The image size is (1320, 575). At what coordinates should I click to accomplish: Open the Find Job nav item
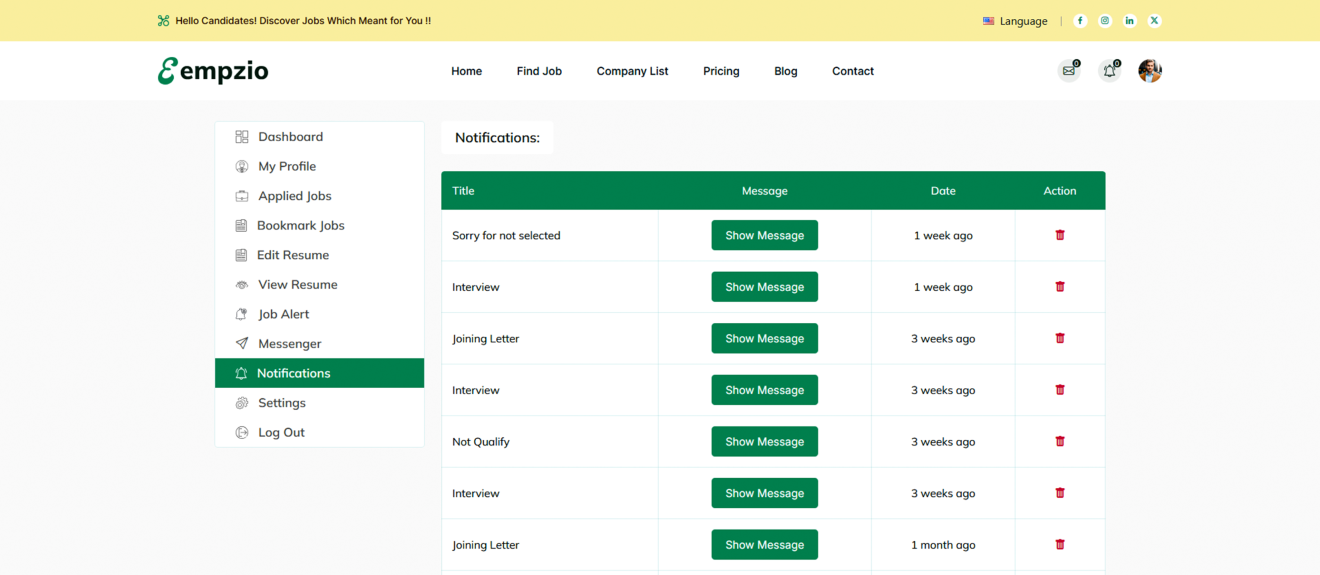pos(539,71)
